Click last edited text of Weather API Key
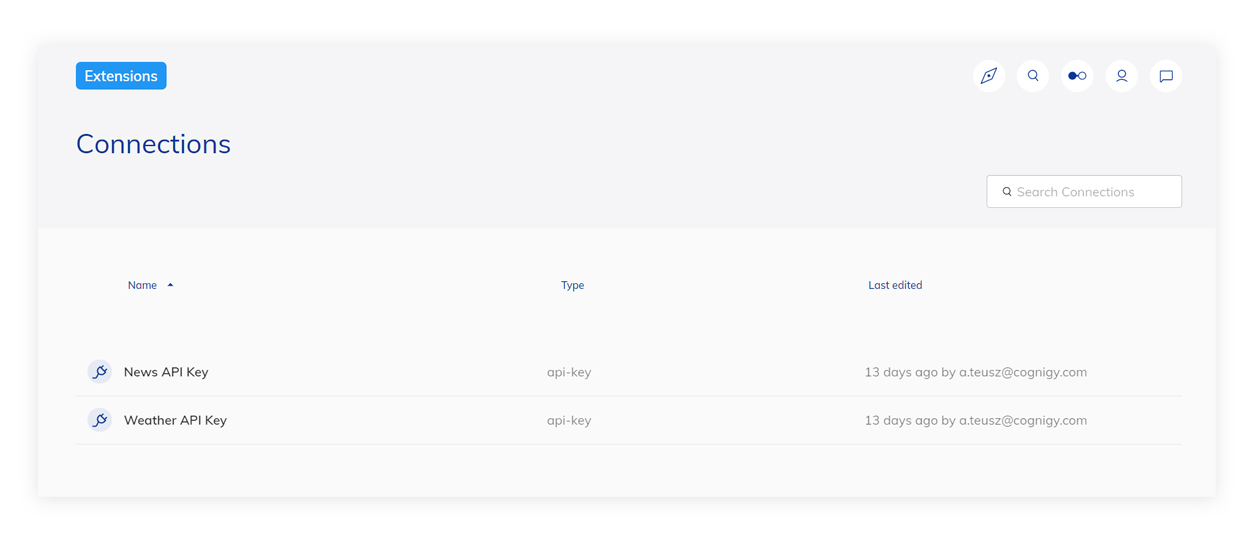The width and height of the screenshot is (1260, 537). (976, 420)
